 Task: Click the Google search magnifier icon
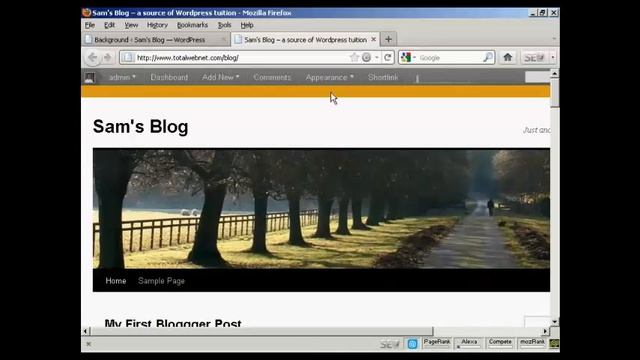coord(488,58)
